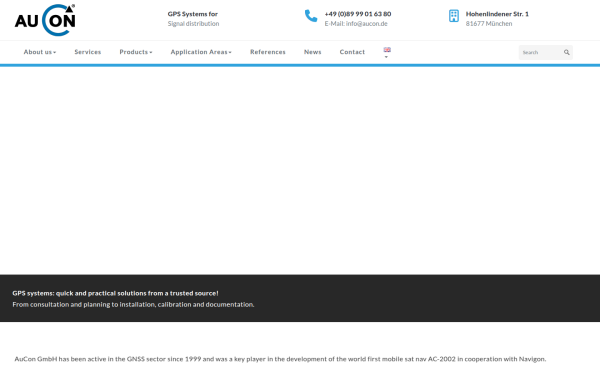
Task: Click the 'GPS systems: quick and practical solutions' headline
Action: pyautogui.click(x=115, y=293)
